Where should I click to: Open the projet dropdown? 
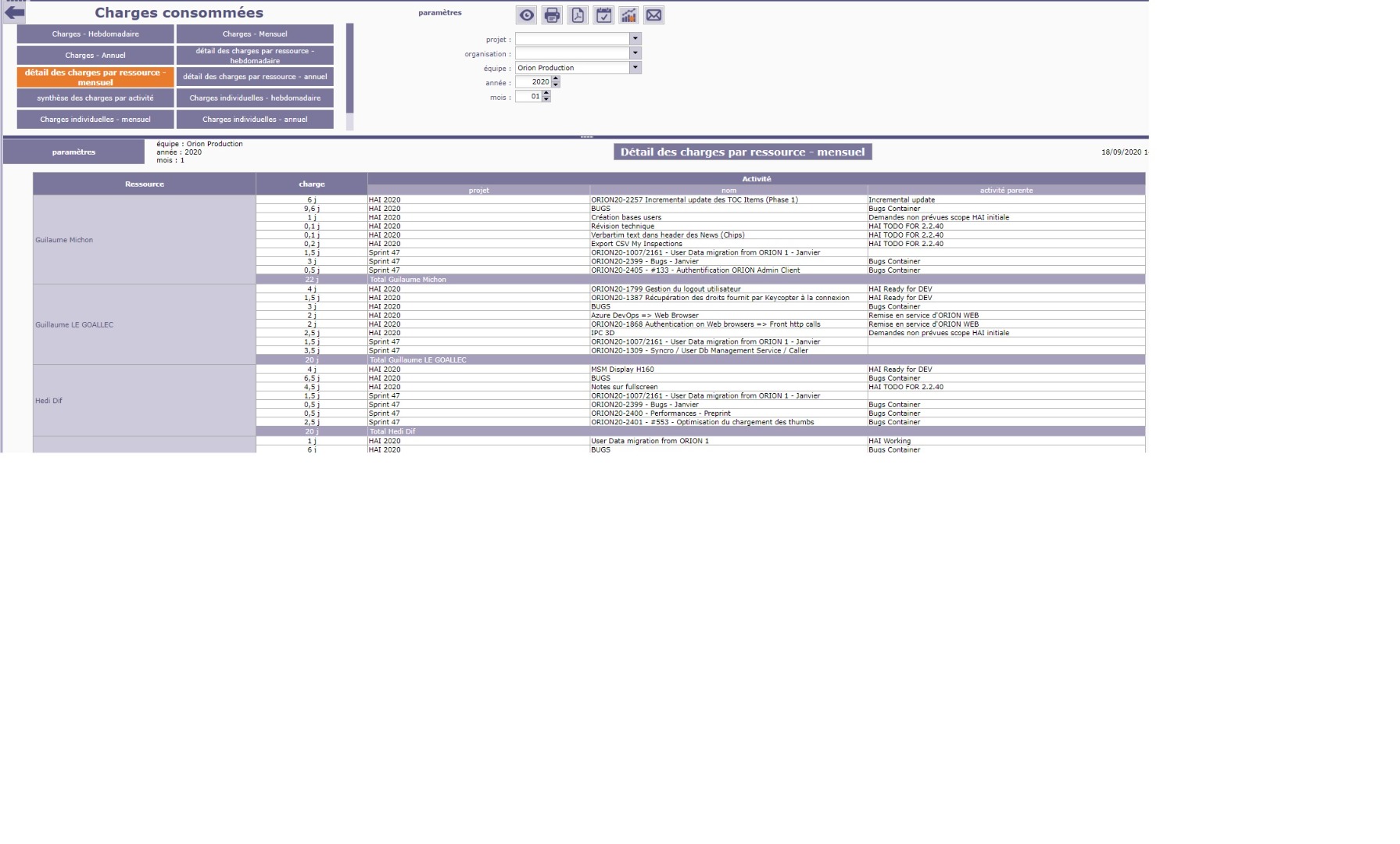pos(635,38)
